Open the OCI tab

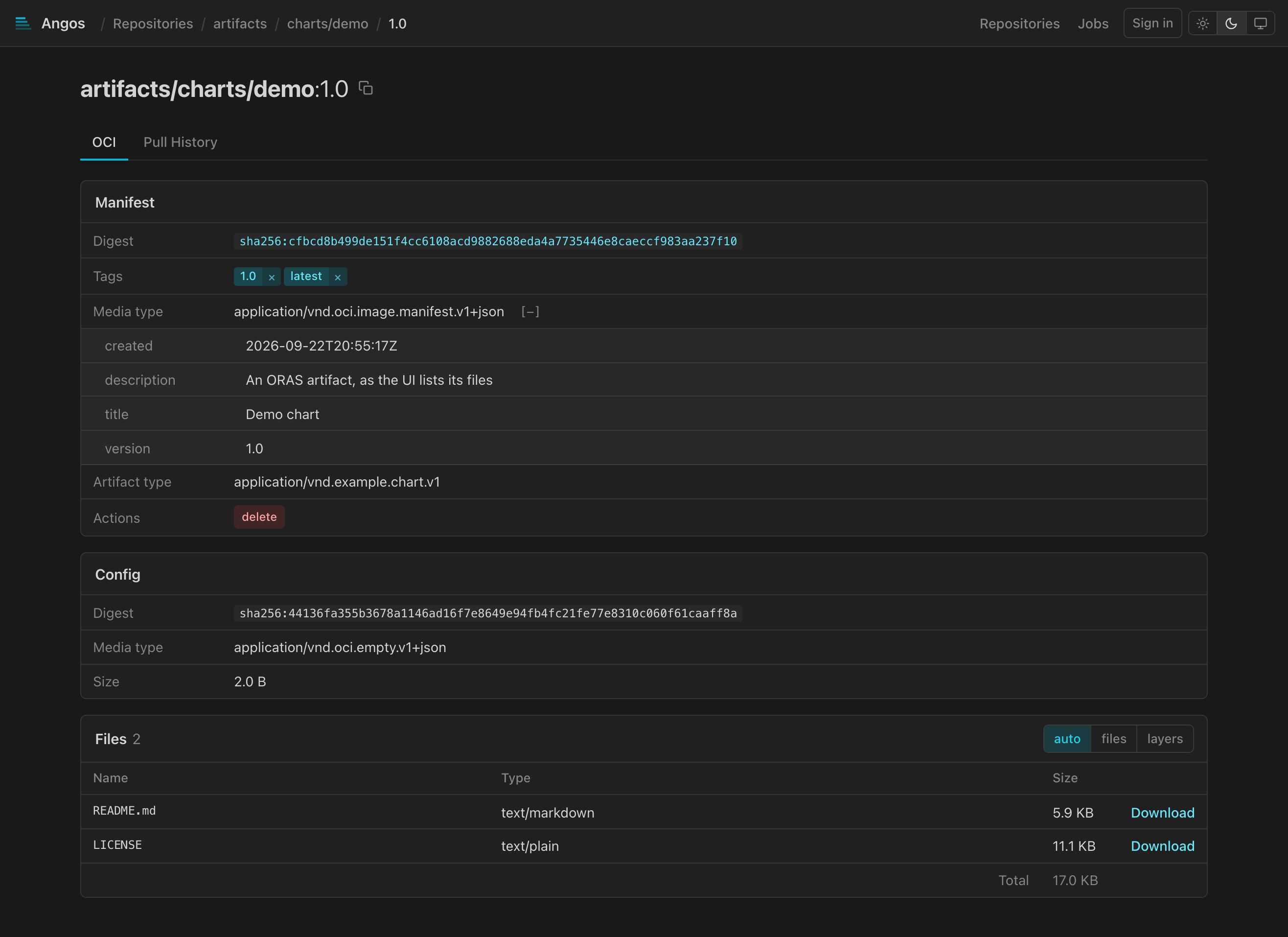tap(104, 142)
